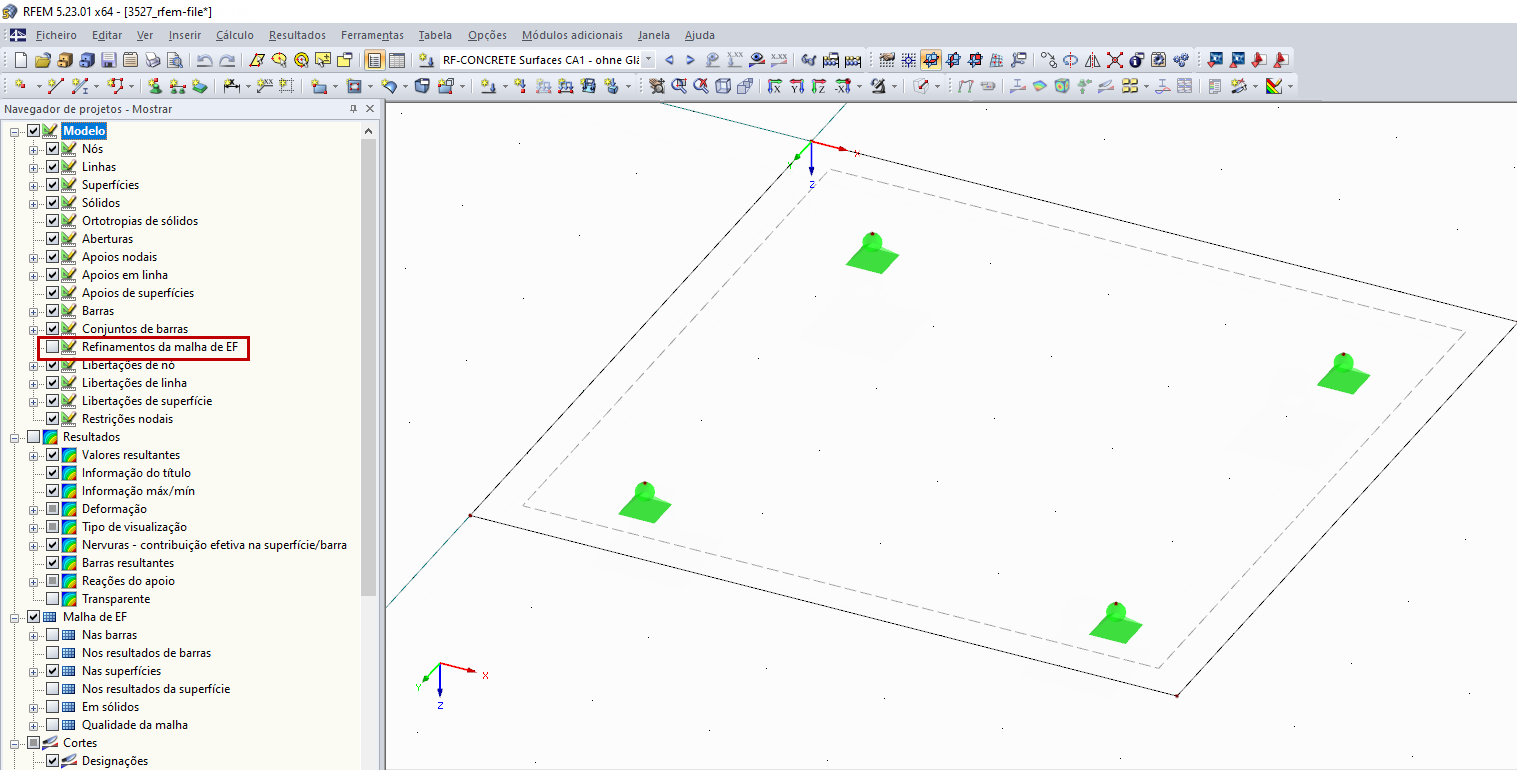Open the Módulos adicionais menu
This screenshot has height=770, width=1517.
click(x=572, y=35)
